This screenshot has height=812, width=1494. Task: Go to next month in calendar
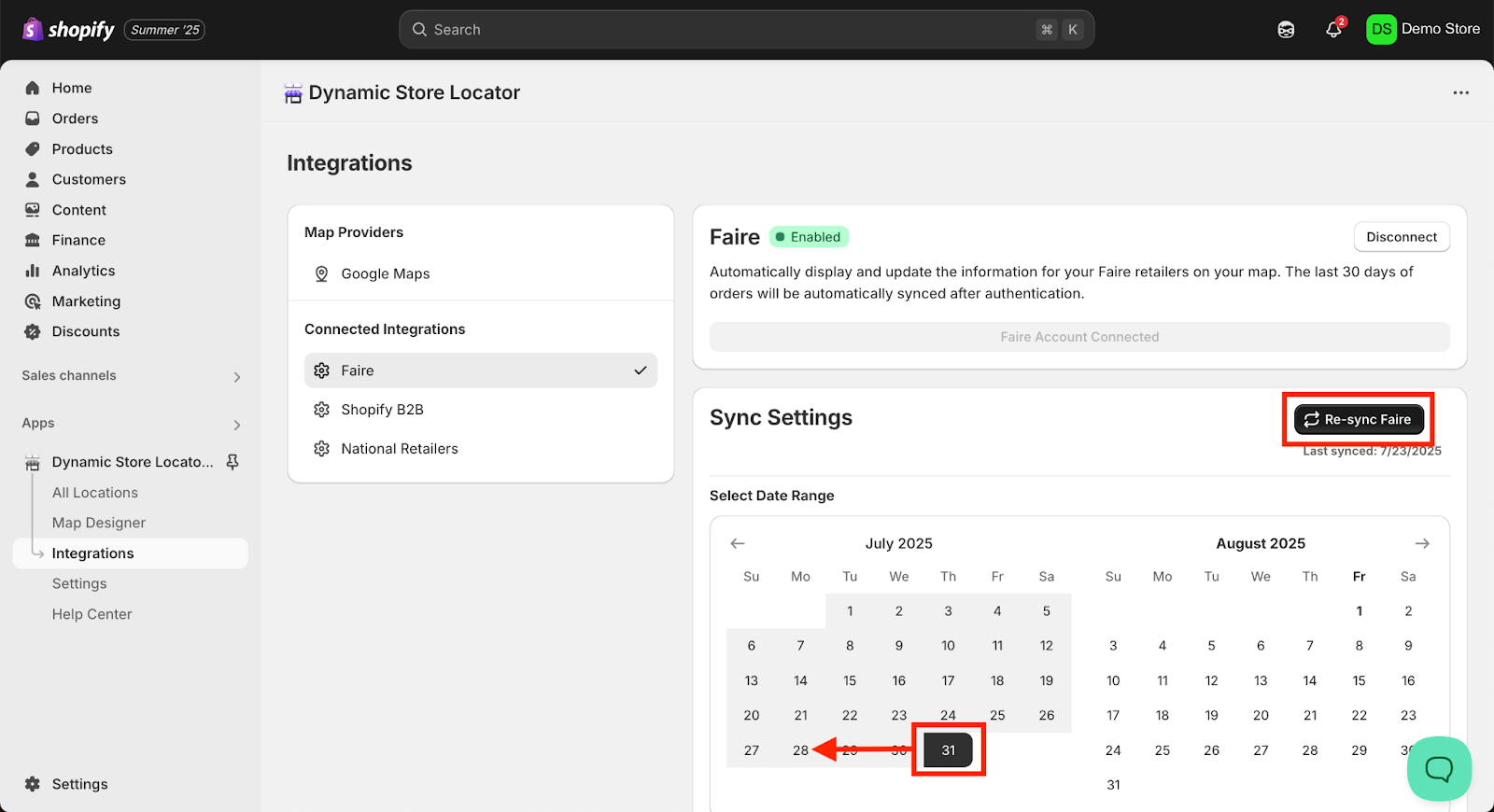(x=1422, y=543)
